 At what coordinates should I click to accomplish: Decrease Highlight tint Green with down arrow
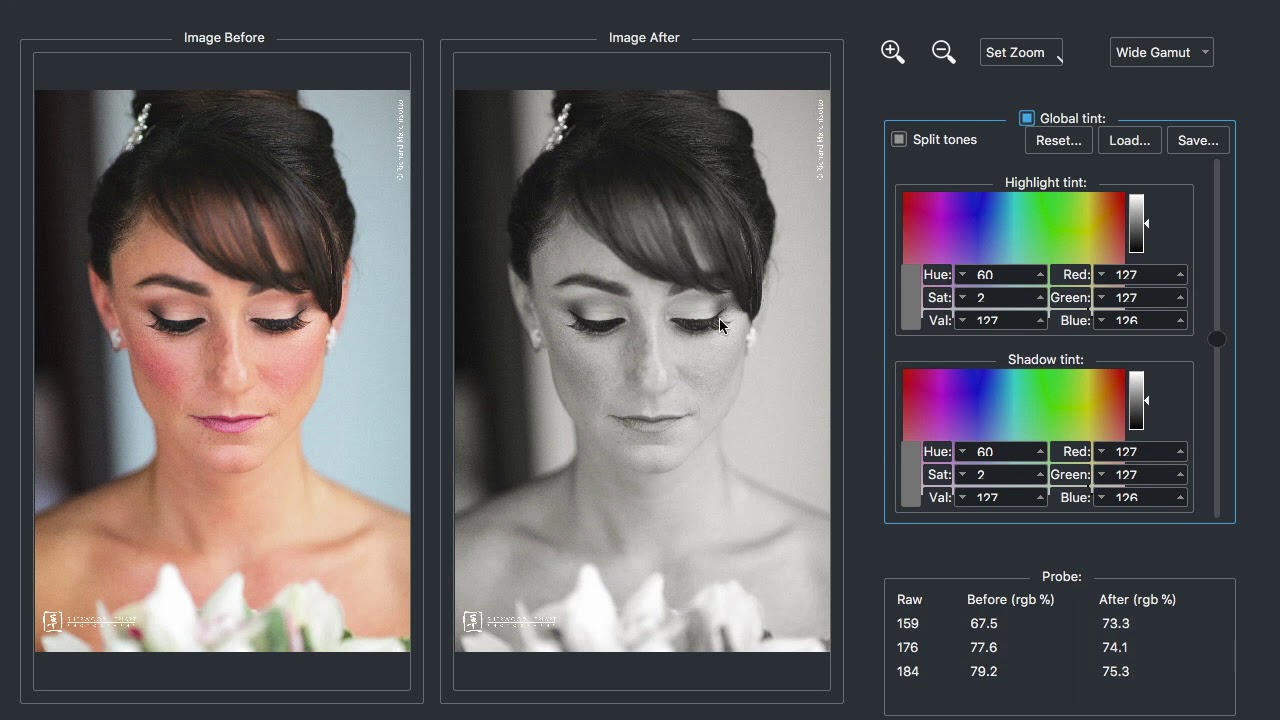[x=1102, y=298]
